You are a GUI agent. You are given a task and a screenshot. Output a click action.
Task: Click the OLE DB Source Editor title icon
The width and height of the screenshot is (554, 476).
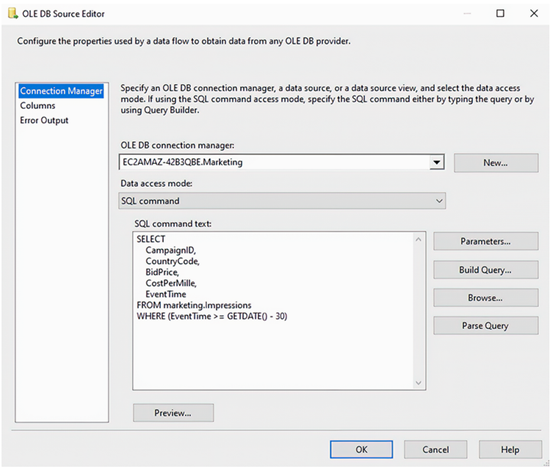click(13, 13)
